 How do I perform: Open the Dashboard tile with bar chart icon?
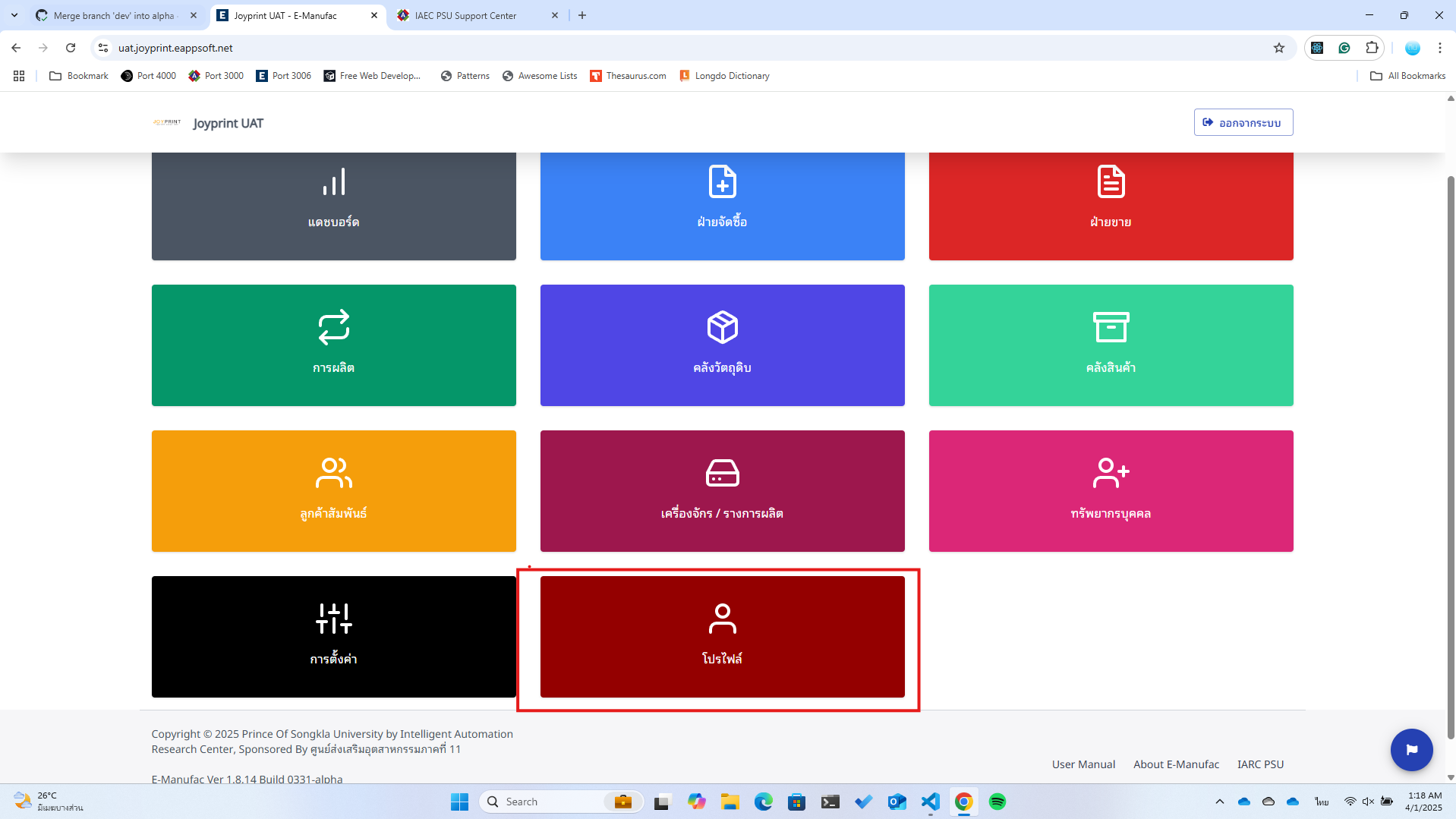coord(333,205)
